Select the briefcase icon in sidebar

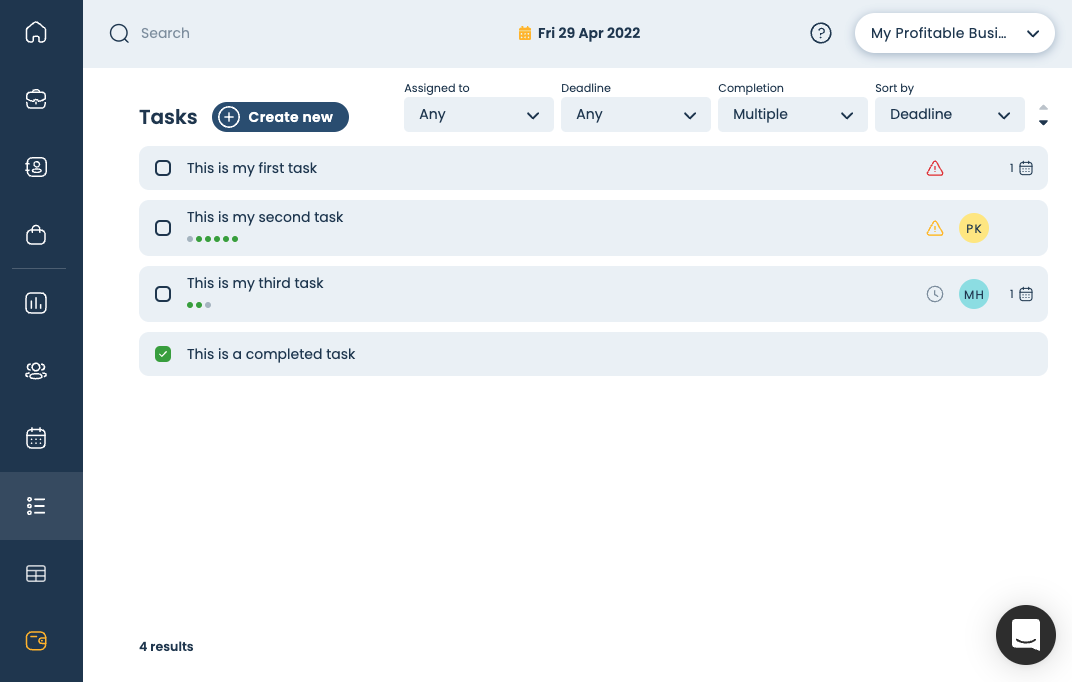tap(36, 99)
